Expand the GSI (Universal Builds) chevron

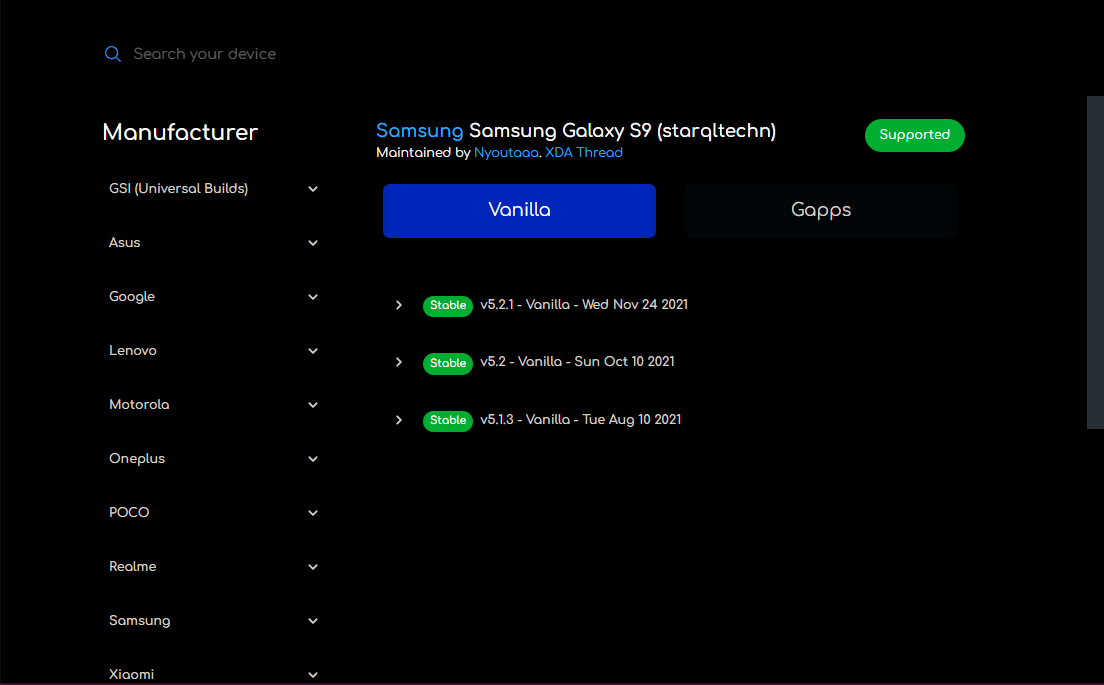point(313,189)
